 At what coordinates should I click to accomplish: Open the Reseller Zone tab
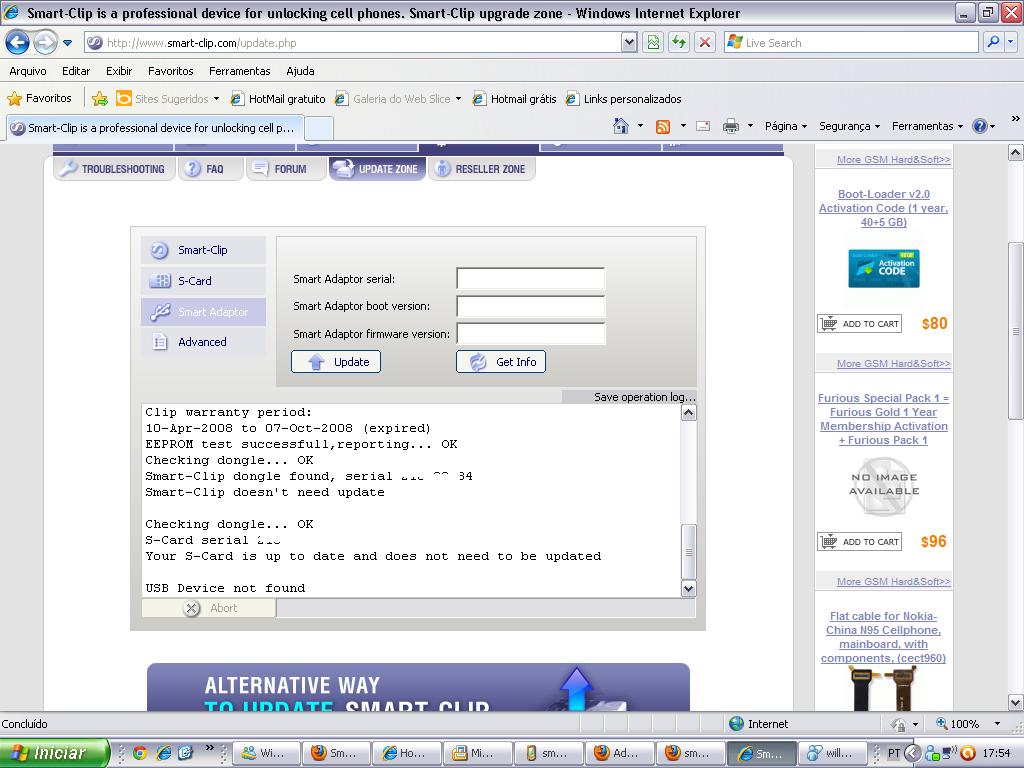[482, 169]
